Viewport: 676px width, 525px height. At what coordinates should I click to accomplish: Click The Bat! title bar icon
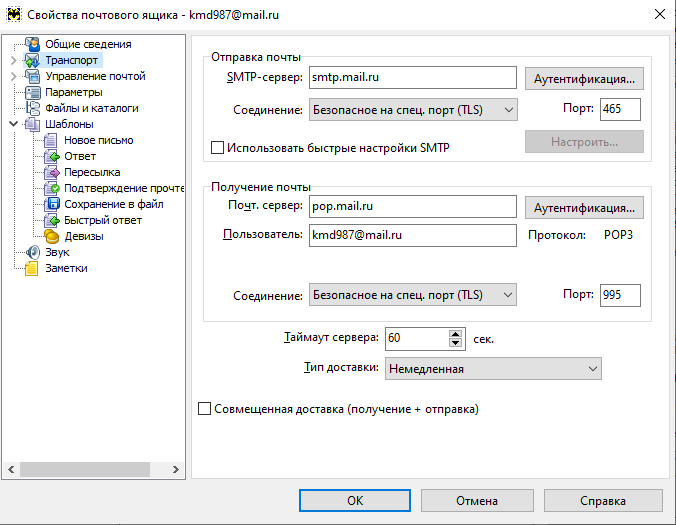pyautogui.click(x=14, y=15)
